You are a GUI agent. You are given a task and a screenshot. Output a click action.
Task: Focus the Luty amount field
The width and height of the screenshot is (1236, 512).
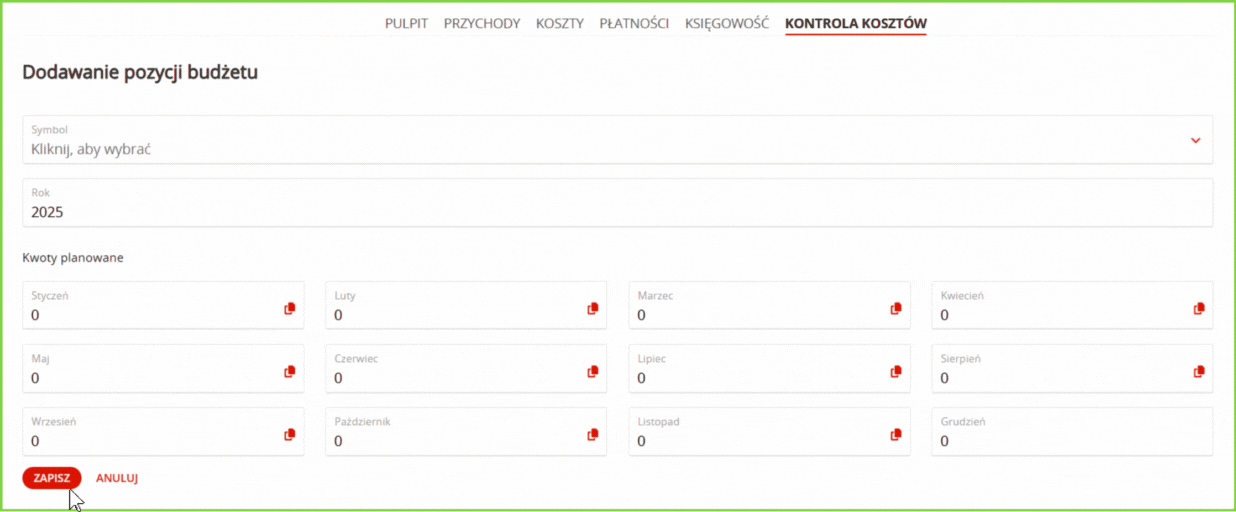466,305
